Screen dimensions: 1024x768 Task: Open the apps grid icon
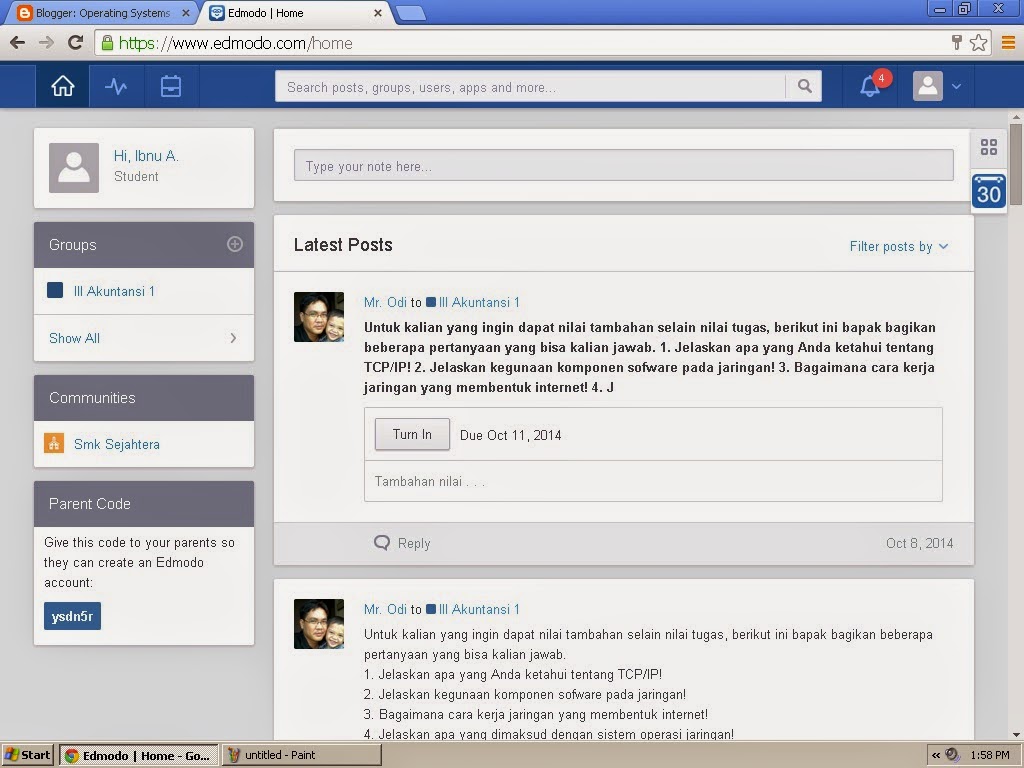click(989, 147)
